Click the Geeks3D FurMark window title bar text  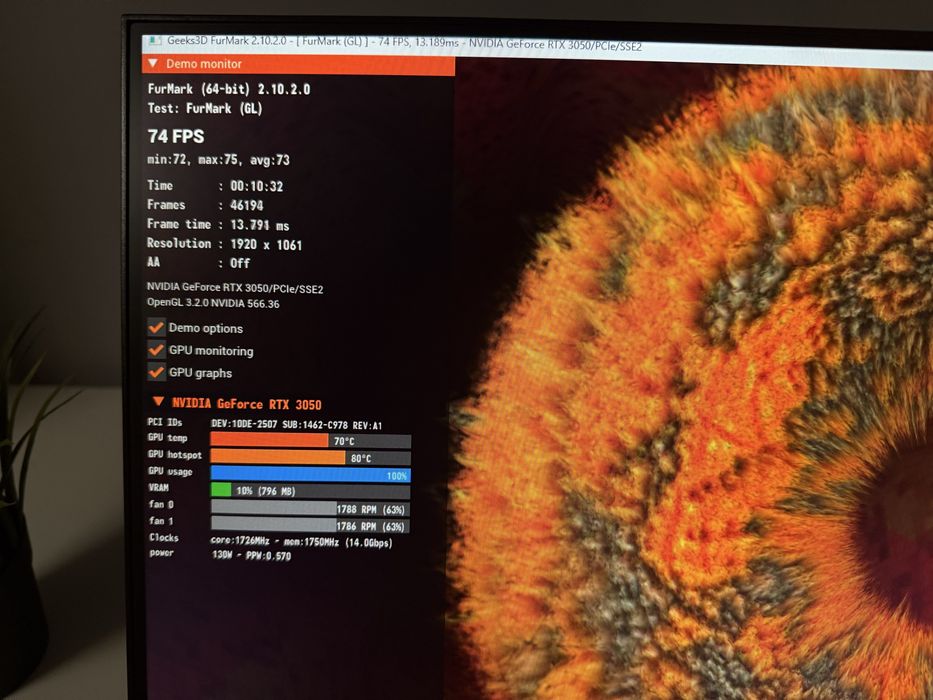(404, 43)
